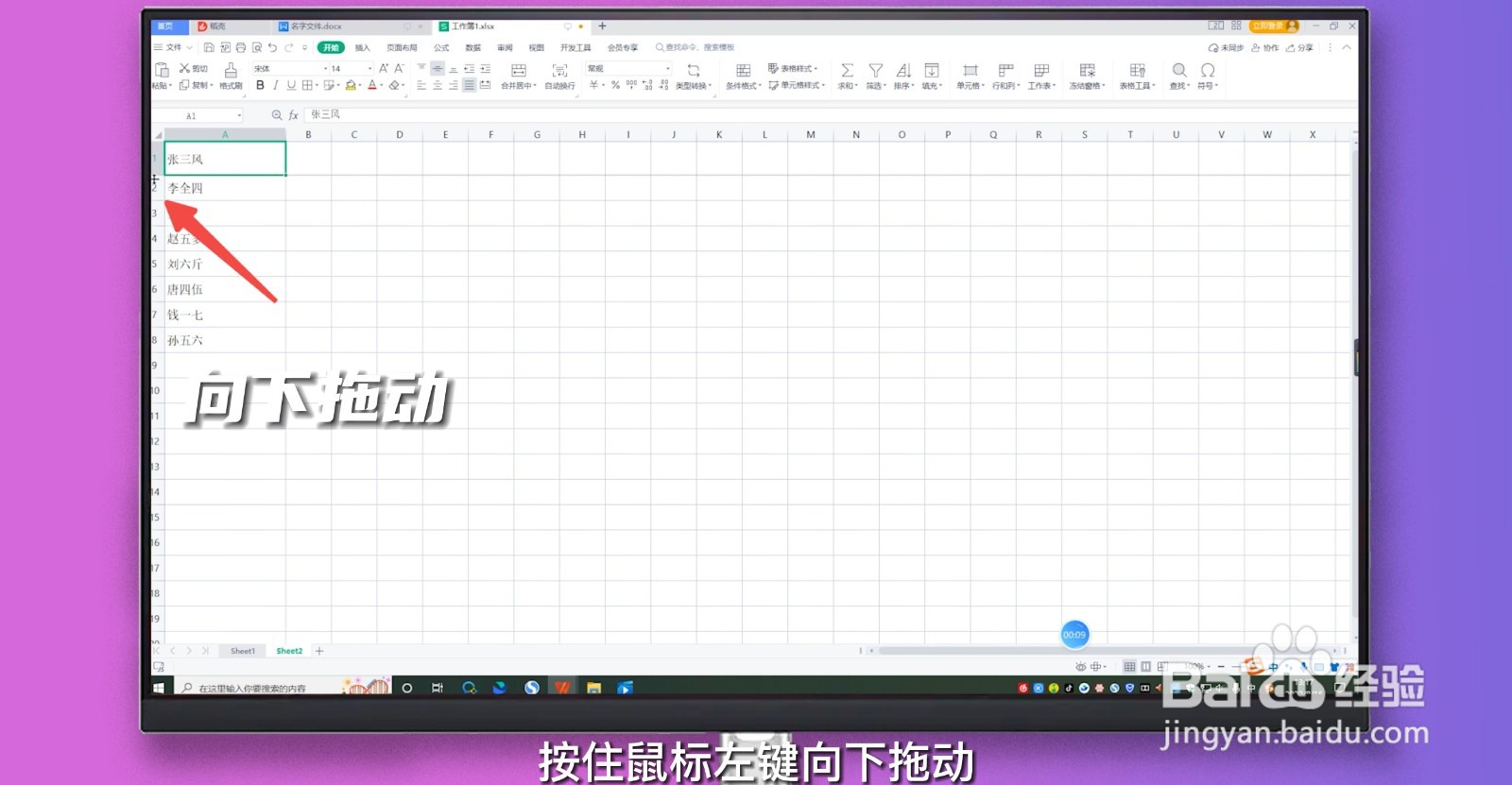Click the type conversion icon
The height and width of the screenshot is (785, 1512).
(x=694, y=71)
